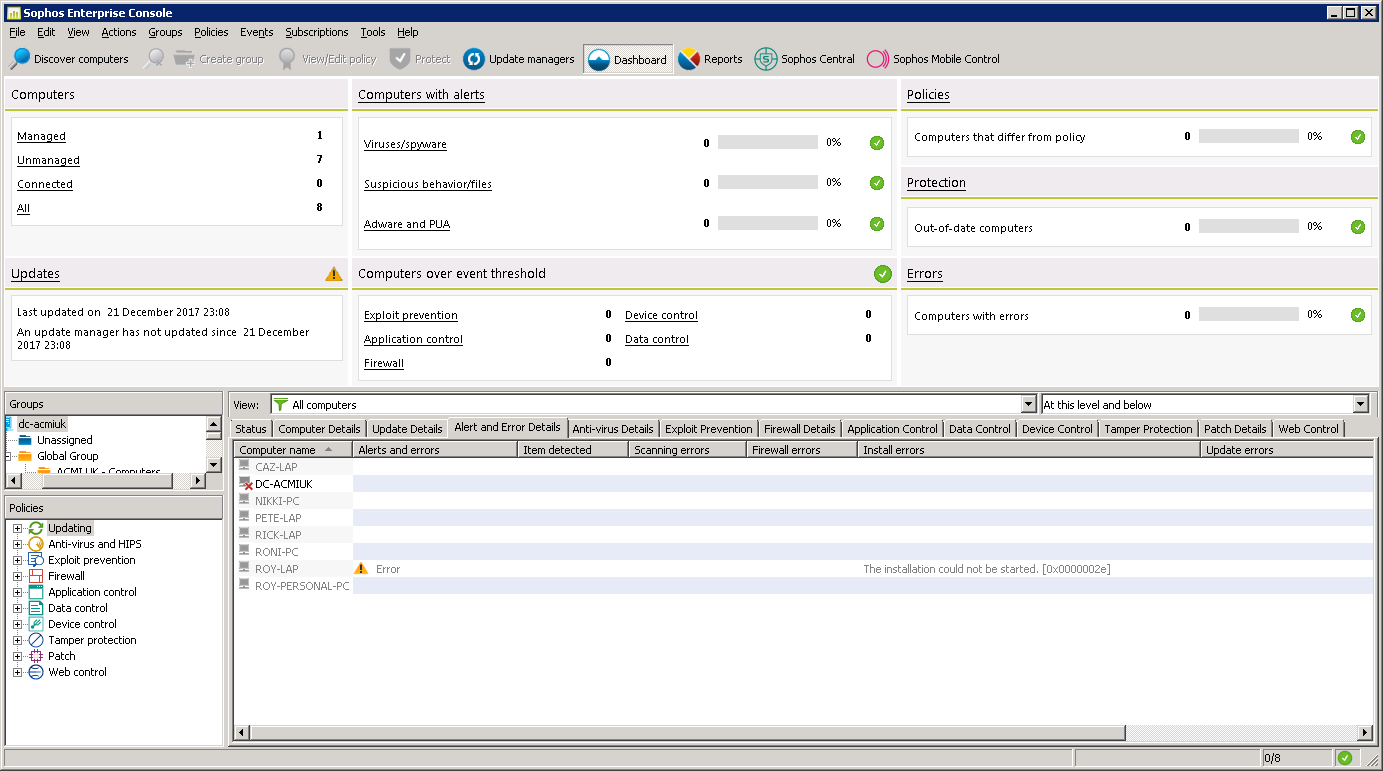Viewport: 1383px width, 771px height.
Task: Click the Updating policy icon
Action: 36,528
